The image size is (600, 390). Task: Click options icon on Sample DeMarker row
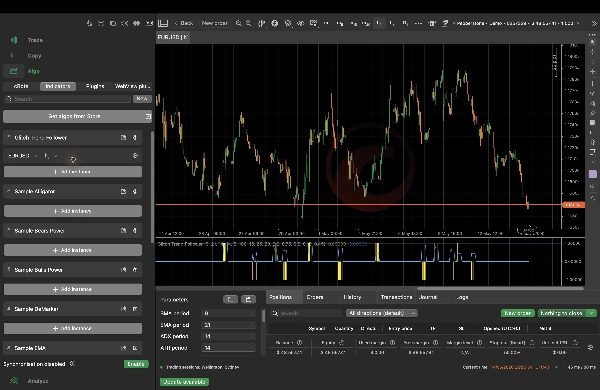(135, 309)
